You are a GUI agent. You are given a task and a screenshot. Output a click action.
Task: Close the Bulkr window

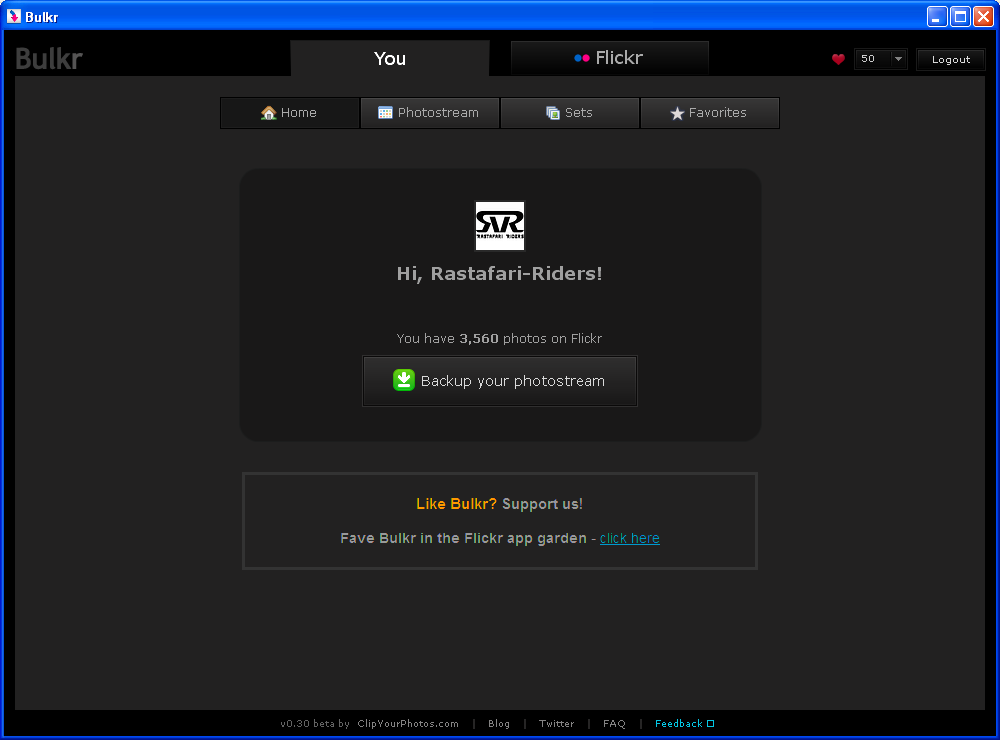(983, 17)
